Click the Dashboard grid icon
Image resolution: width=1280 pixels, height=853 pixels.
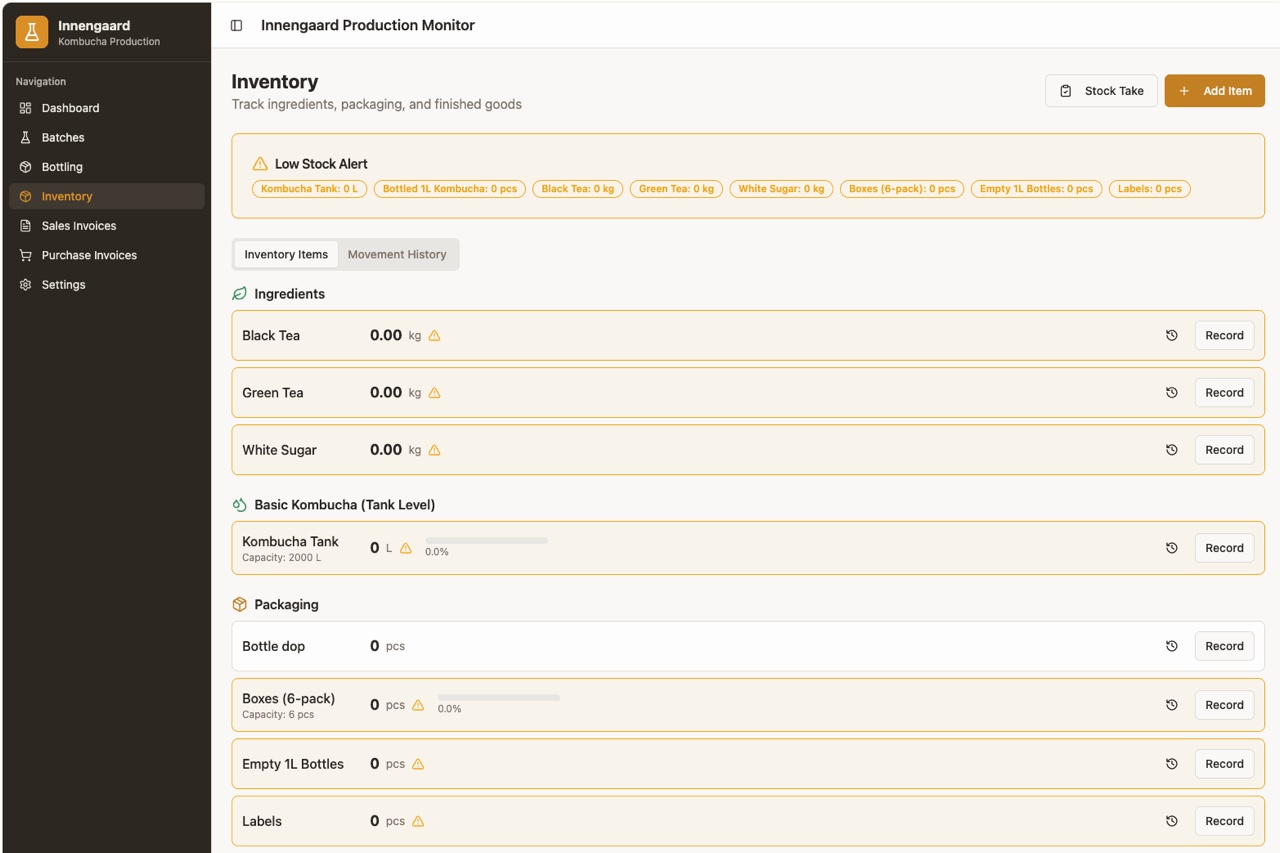[x=25, y=108]
